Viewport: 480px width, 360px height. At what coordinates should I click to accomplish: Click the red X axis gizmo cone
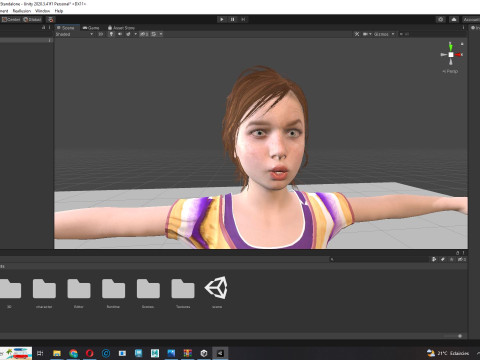[459, 55]
